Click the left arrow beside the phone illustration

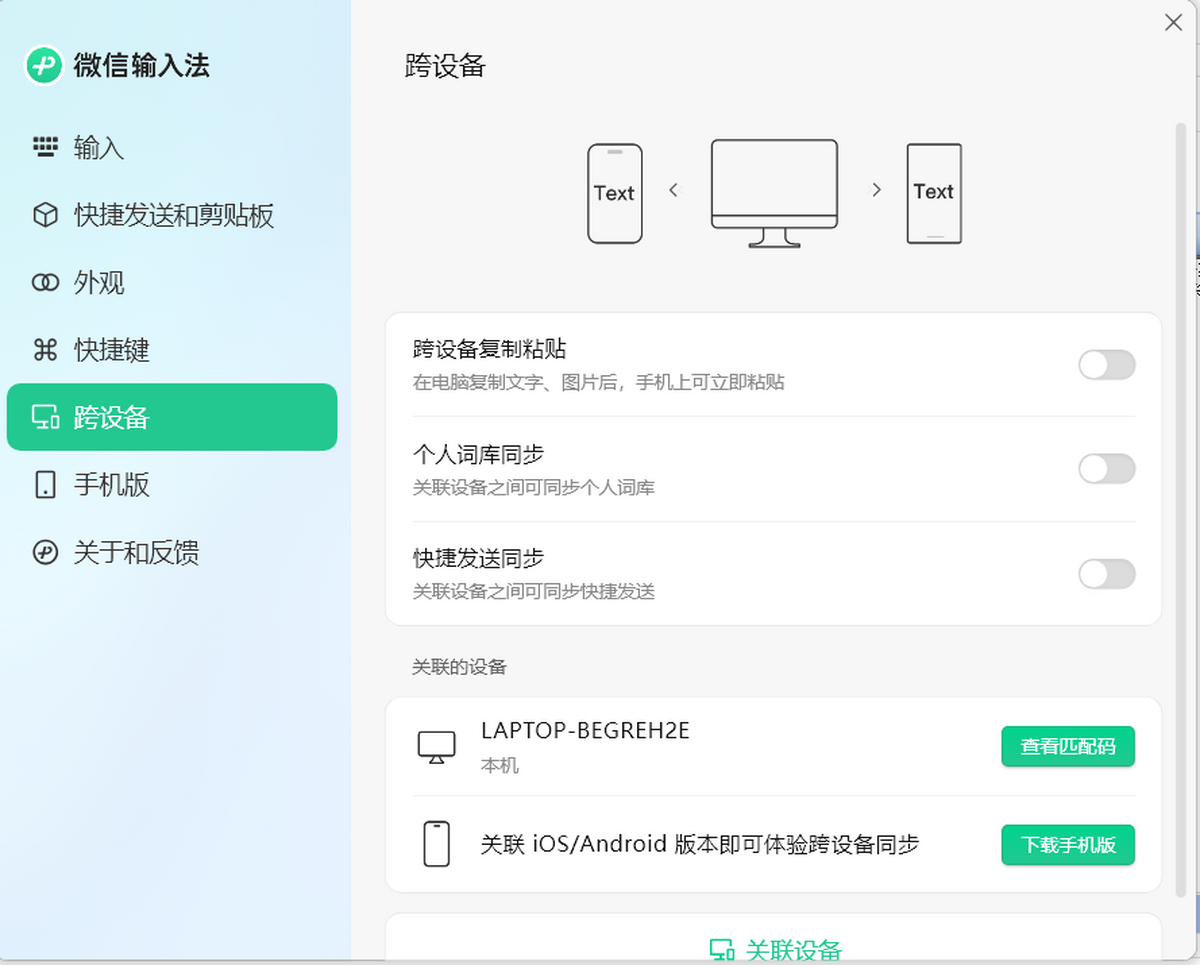[674, 189]
